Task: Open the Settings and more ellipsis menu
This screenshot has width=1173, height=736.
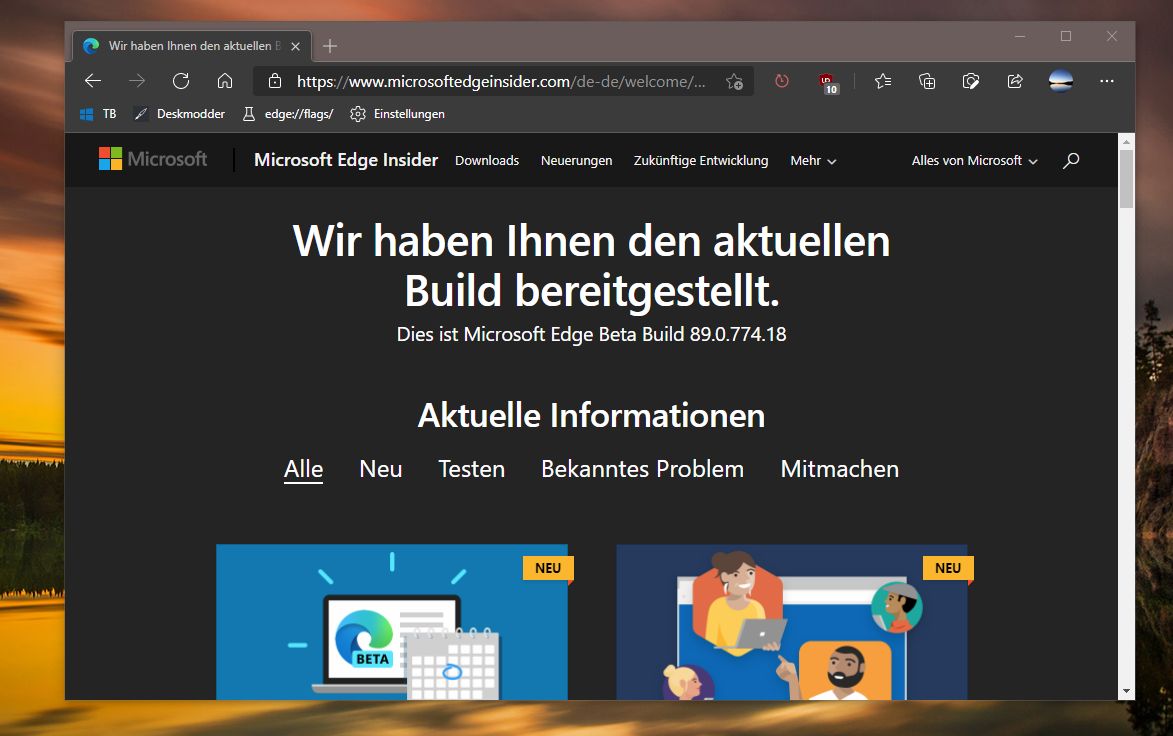Action: [x=1106, y=81]
